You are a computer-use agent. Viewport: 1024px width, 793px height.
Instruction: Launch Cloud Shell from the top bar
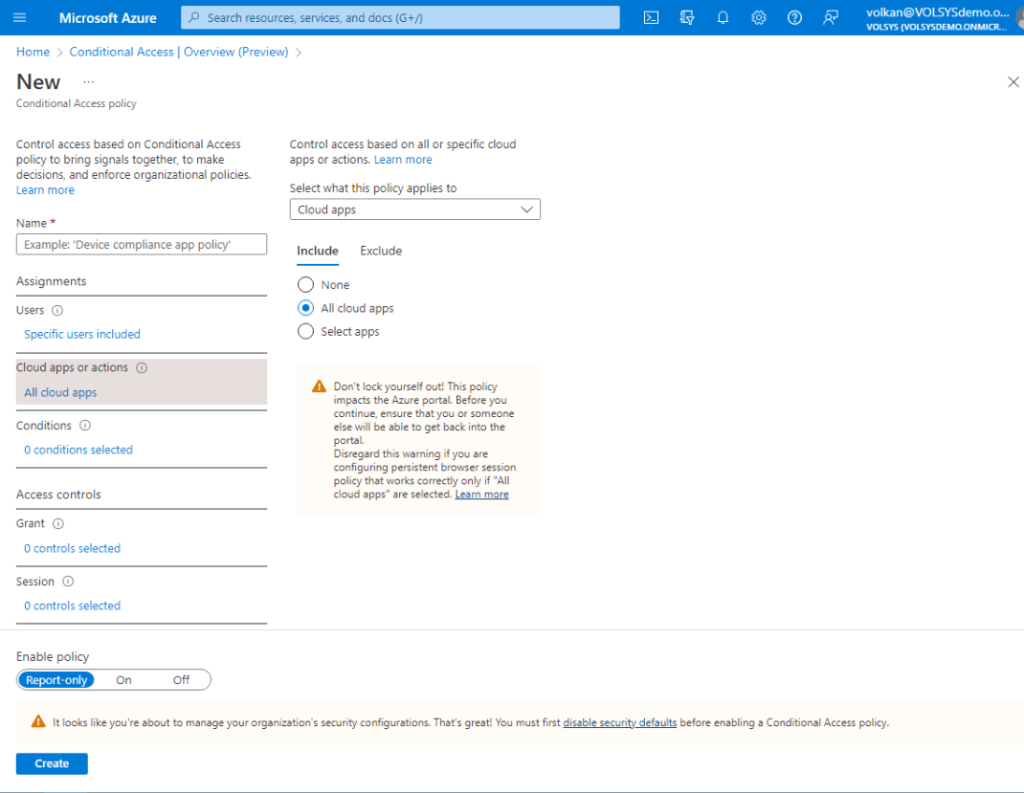coord(651,18)
